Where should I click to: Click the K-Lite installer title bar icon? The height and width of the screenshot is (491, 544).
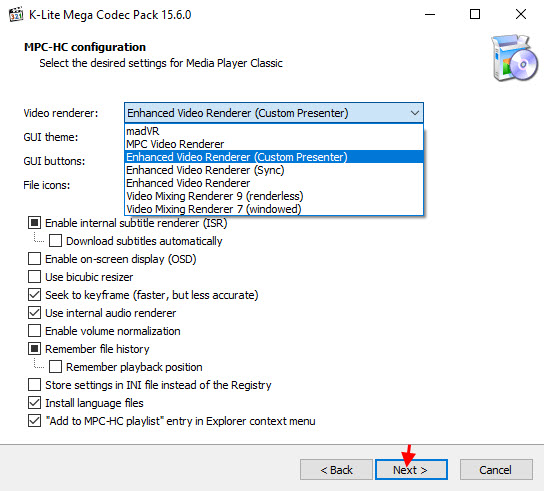point(16,15)
